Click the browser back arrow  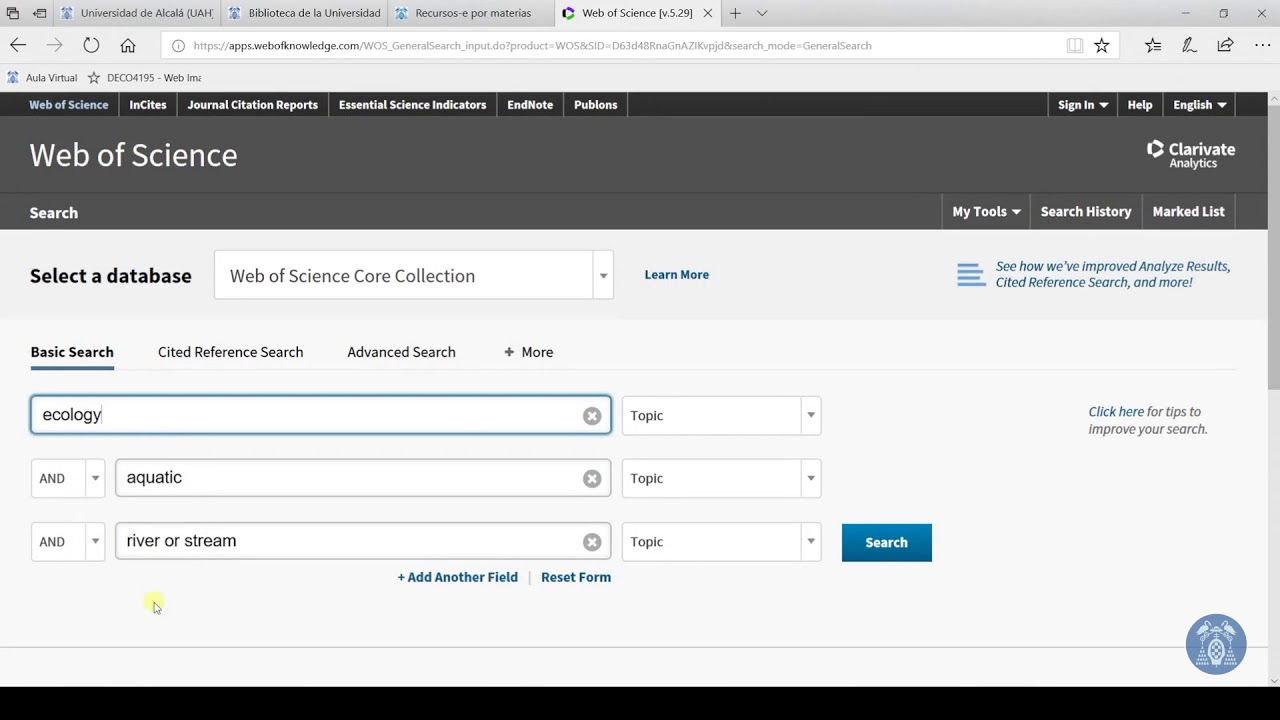(x=18, y=45)
